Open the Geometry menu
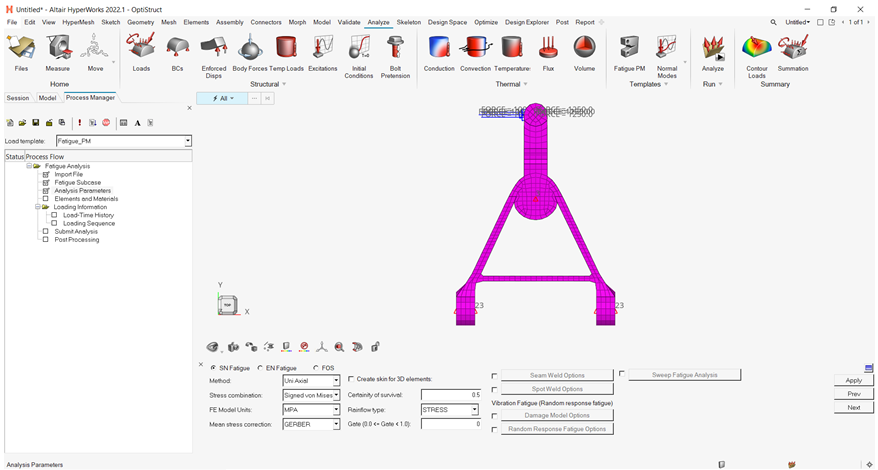This screenshot has width=878, height=470. (140, 21)
